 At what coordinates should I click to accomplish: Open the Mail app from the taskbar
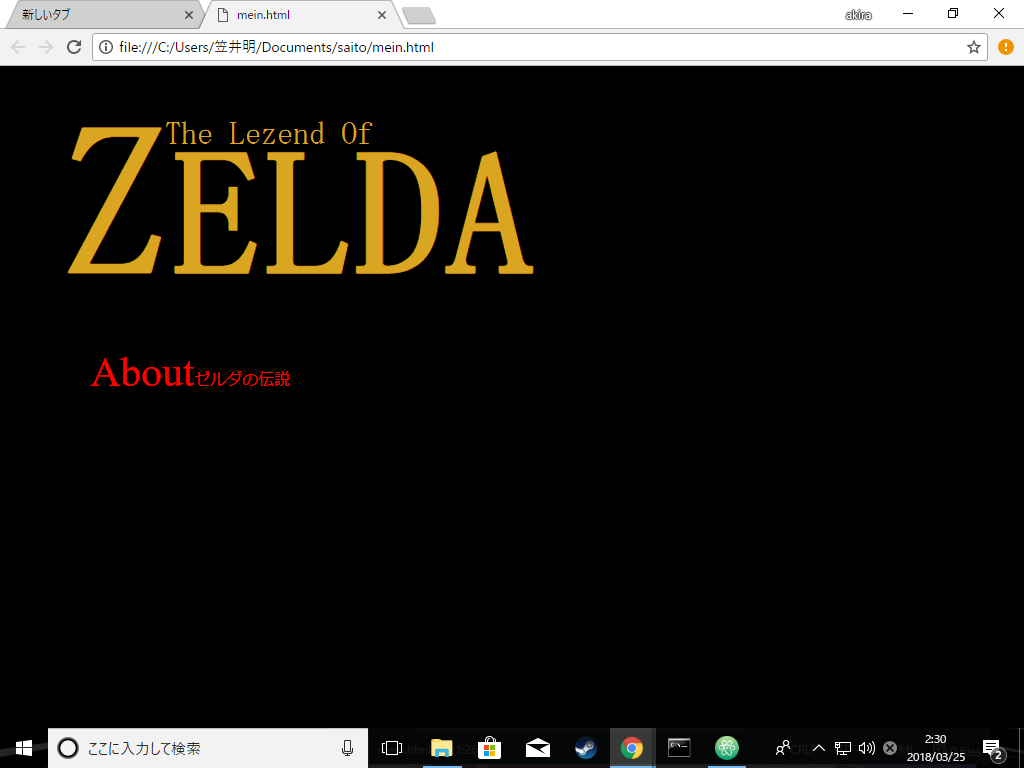[x=538, y=748]
